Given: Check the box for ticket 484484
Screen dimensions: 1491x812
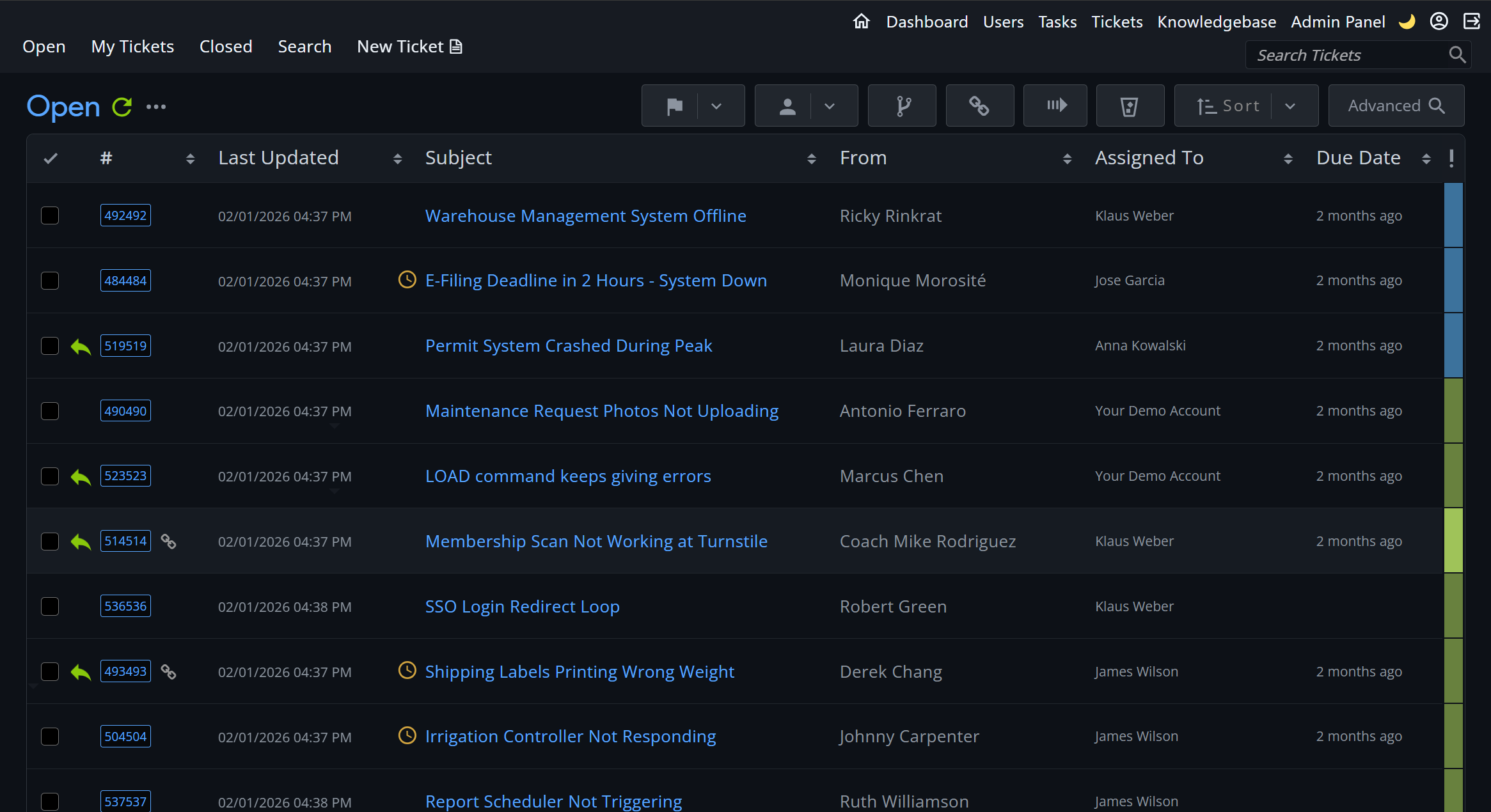Looking at the screenshot, I should coord(50,281).
